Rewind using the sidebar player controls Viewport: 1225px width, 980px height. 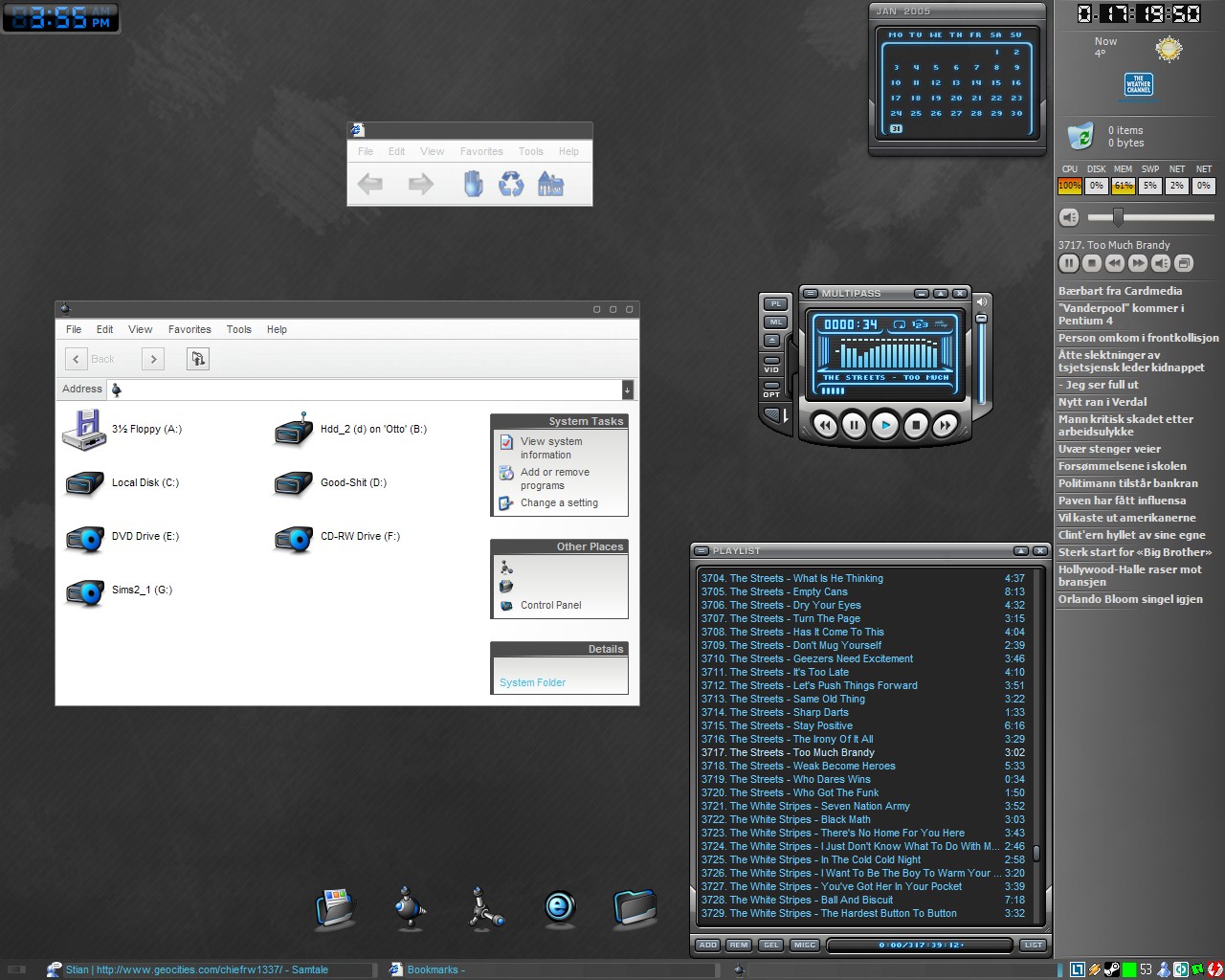tap(1115, 263)
